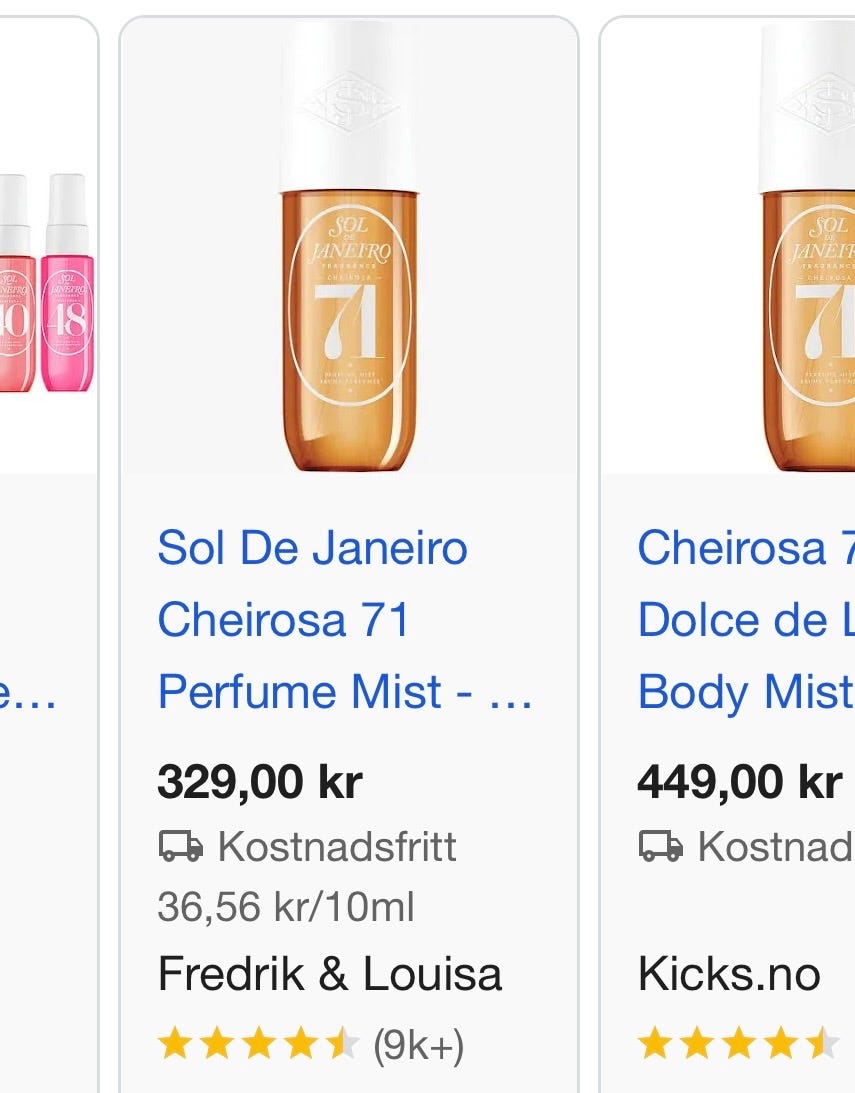The height and width of the screenshot is (1093, 855).
Task: Select the Fredrik & Louisa seller name
Action: pyautogui.click(x=330, y=974)
